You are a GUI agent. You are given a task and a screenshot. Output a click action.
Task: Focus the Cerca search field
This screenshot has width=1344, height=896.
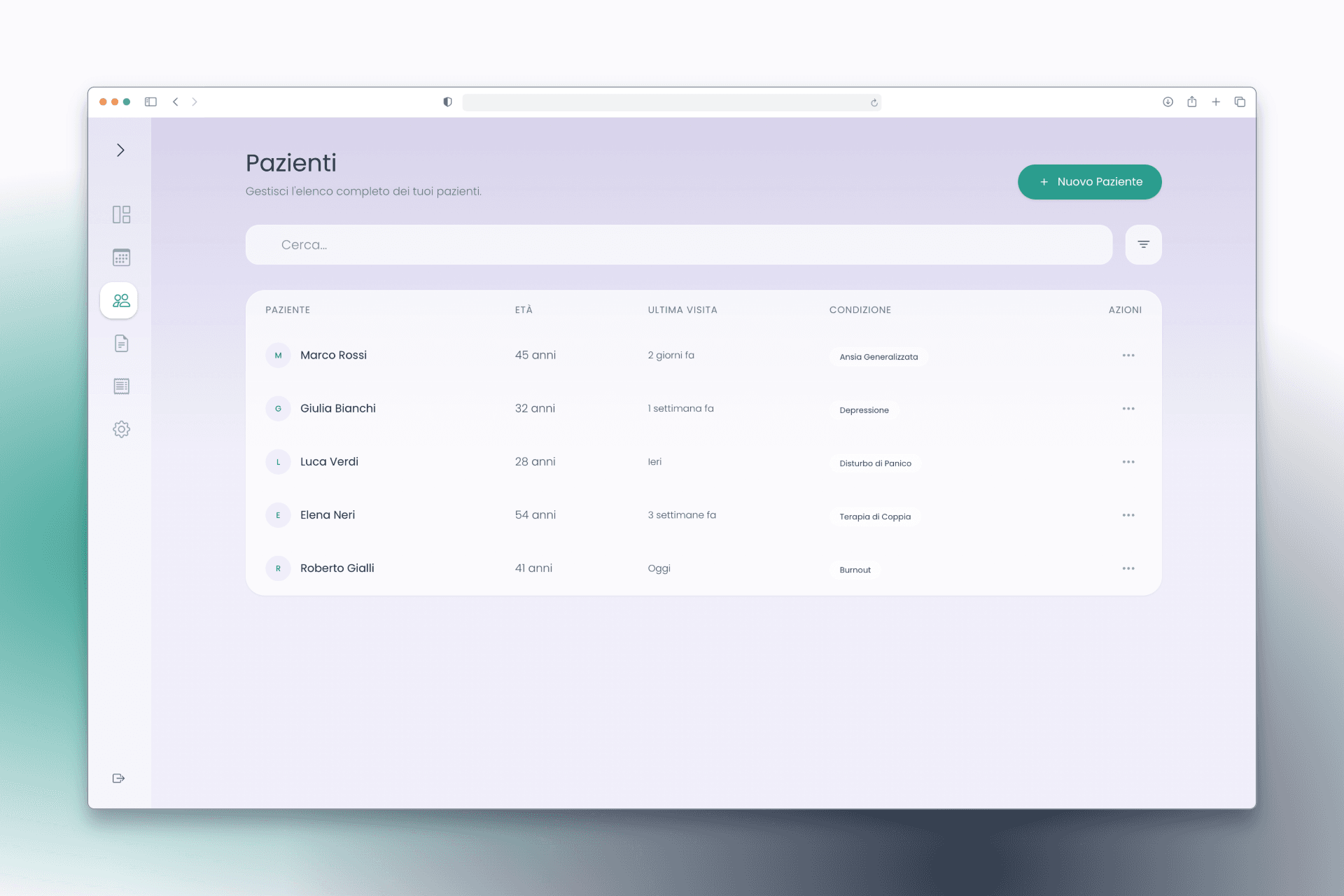tap(679, 245)
